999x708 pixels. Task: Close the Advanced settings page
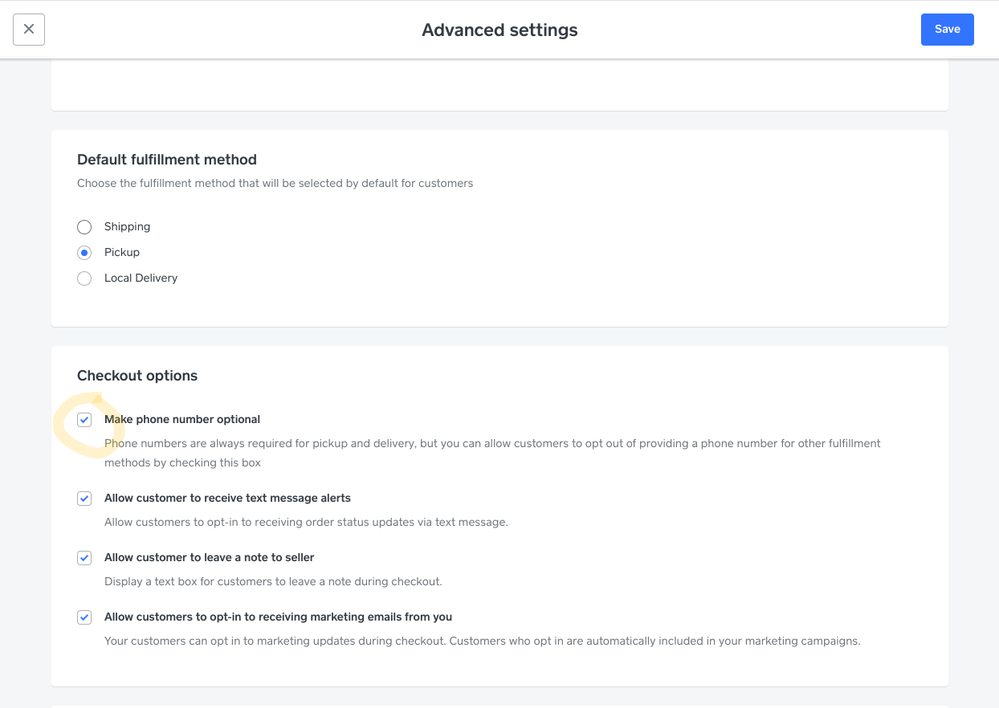(x=29, y=29)
